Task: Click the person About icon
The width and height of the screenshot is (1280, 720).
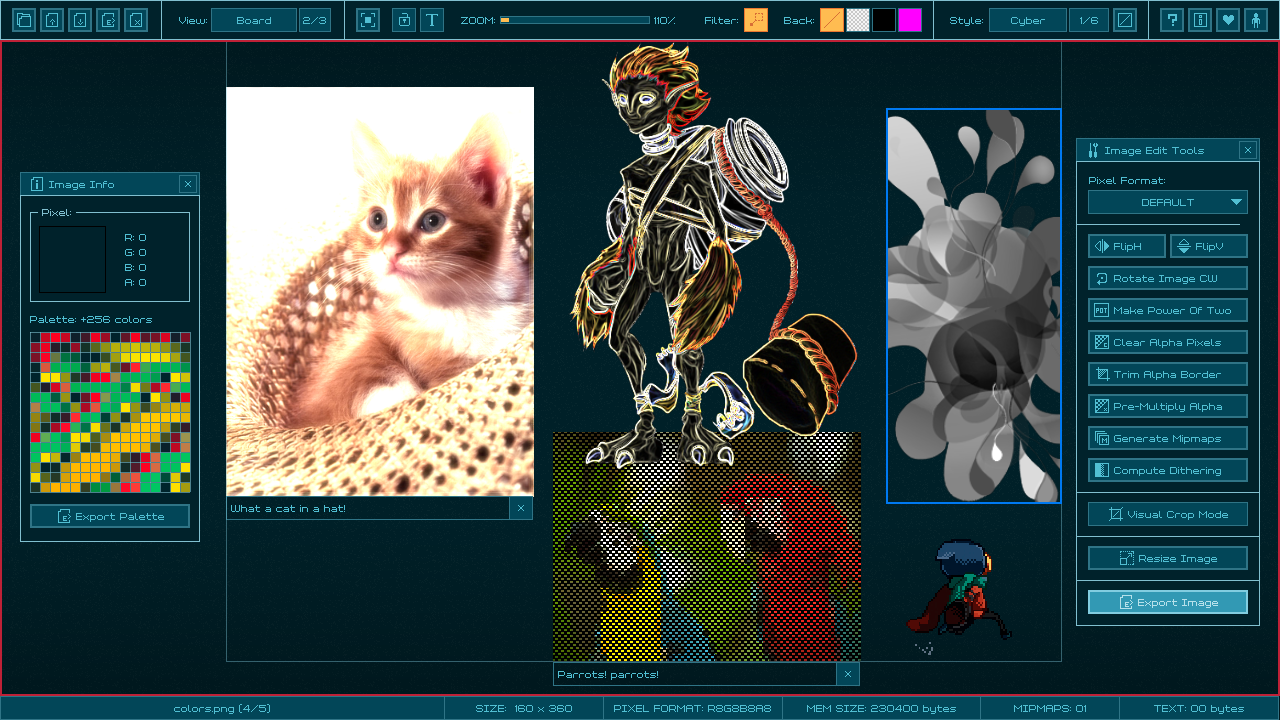Action: point(1256,20)
